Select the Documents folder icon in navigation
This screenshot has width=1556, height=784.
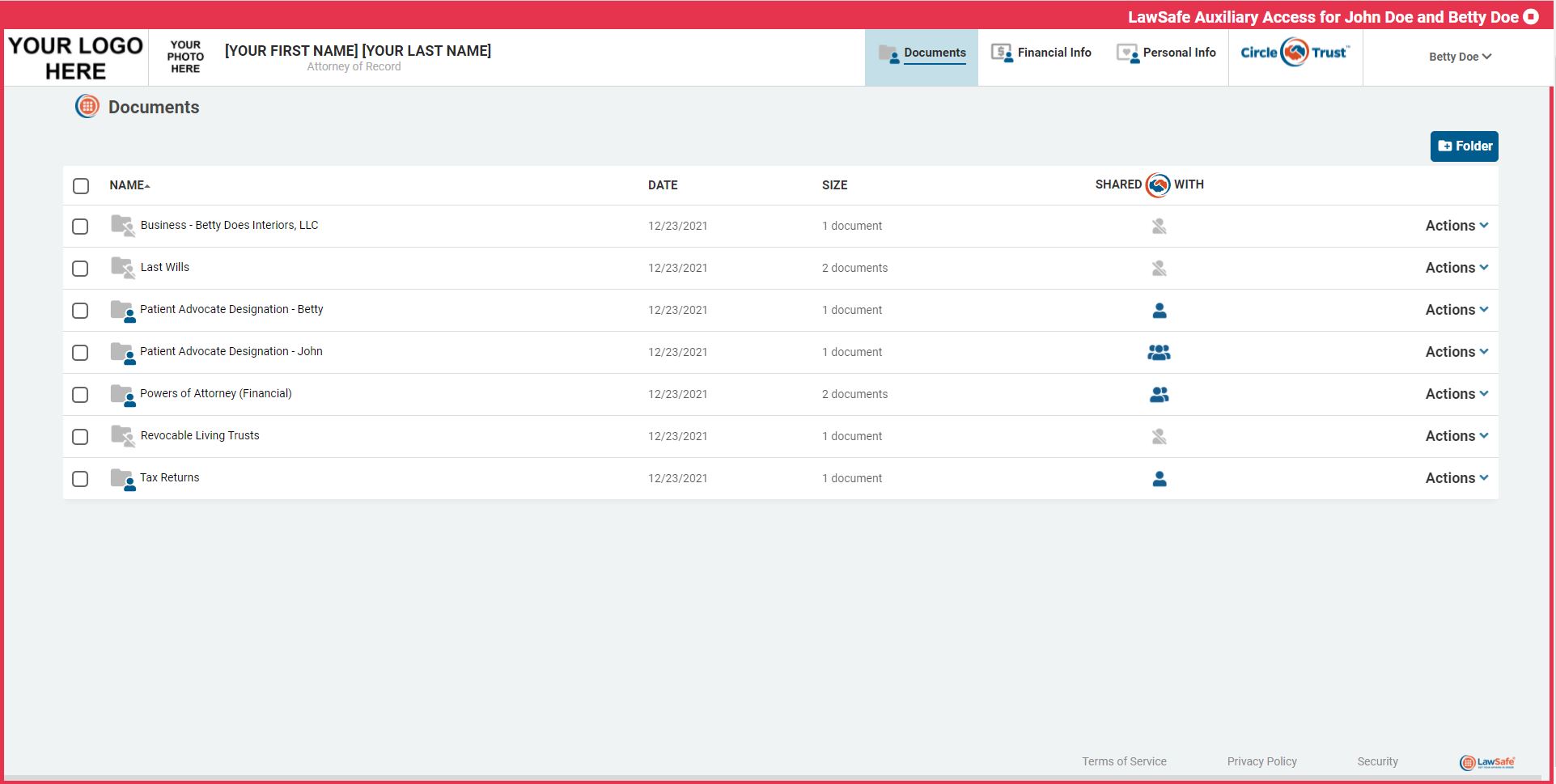[x=888, y=53]
